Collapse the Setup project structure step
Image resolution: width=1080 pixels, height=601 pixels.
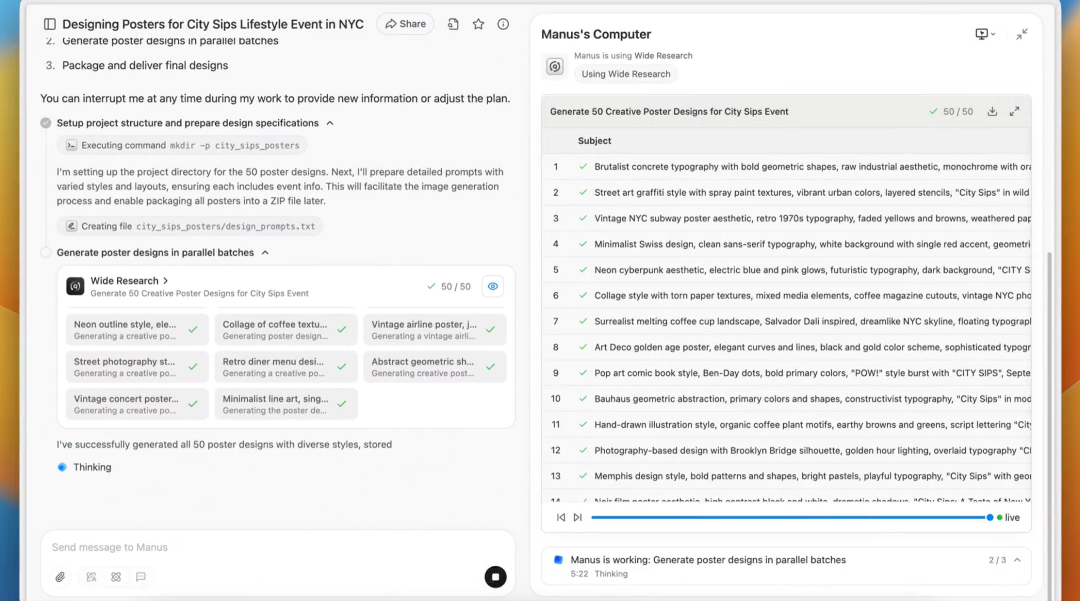[x=330, y=123]
